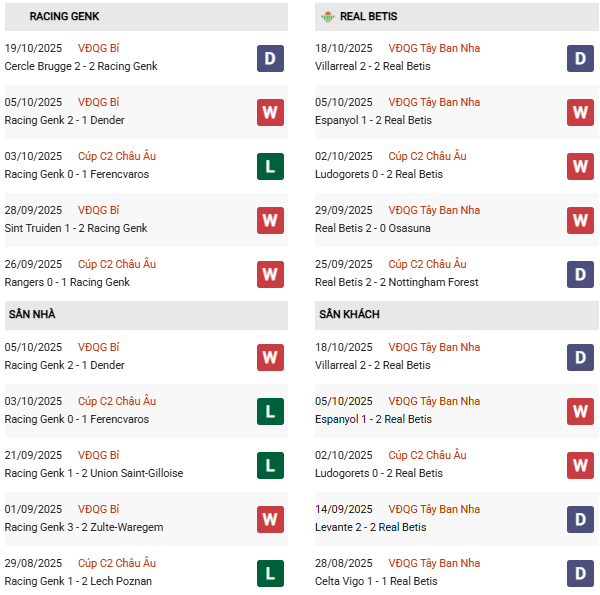Viewport: 600px width, 595px height.
Task: Select the REAL BETIS section header
Action: coord(370,16)
